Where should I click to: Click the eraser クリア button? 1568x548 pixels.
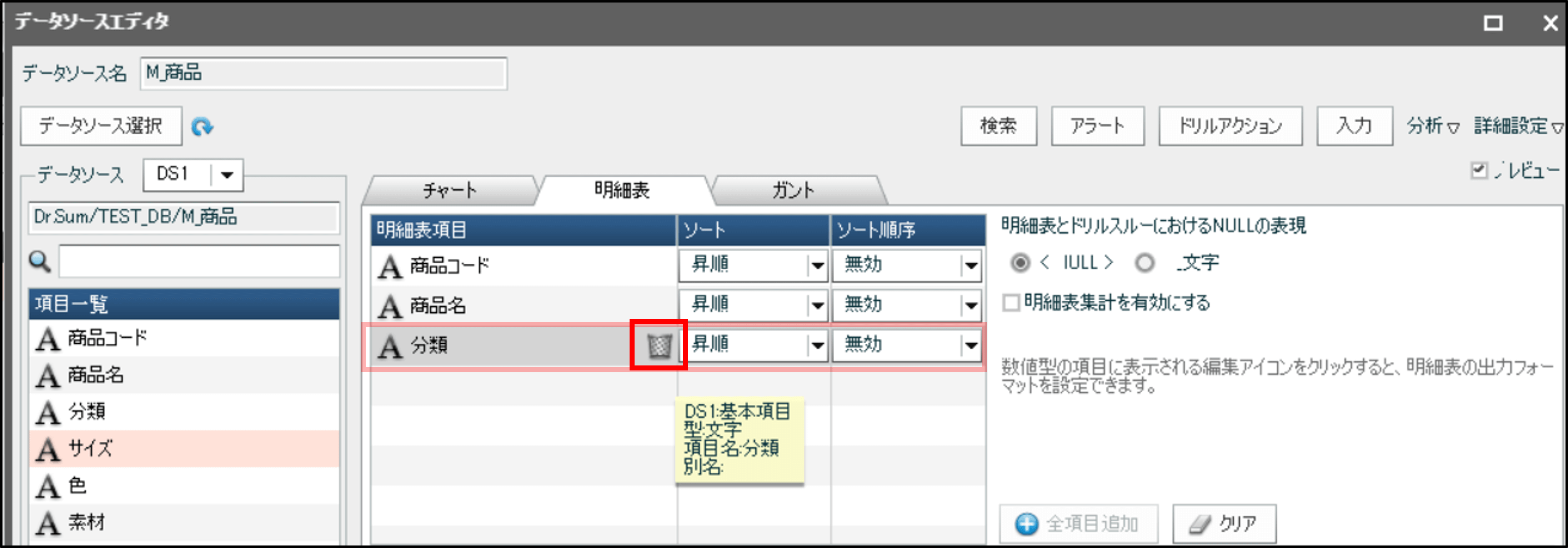point(1224,524)
